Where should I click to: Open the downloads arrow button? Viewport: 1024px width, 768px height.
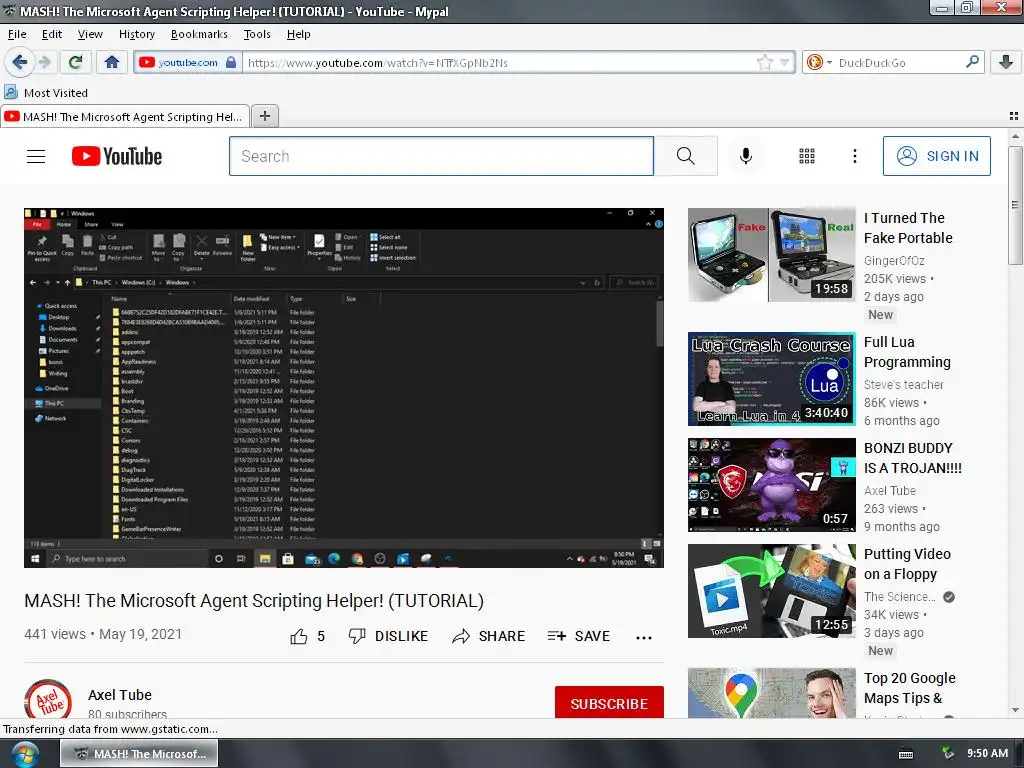1006,62
